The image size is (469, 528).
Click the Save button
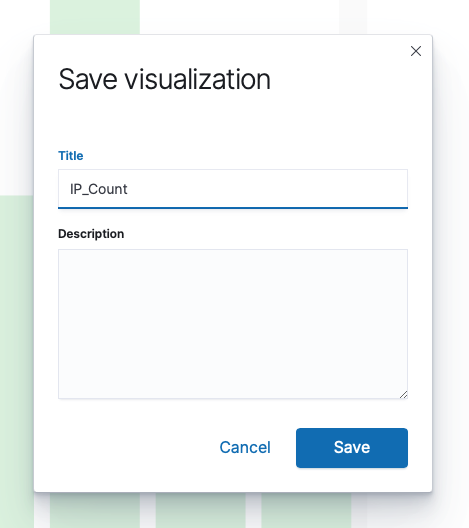click(352, 448)
